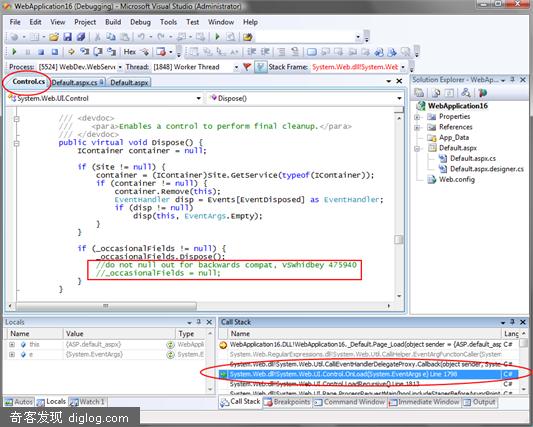The width and height of the screenshot is (533, 427).
Task: Switch to the Autos tab
Action: coord(19,402)
